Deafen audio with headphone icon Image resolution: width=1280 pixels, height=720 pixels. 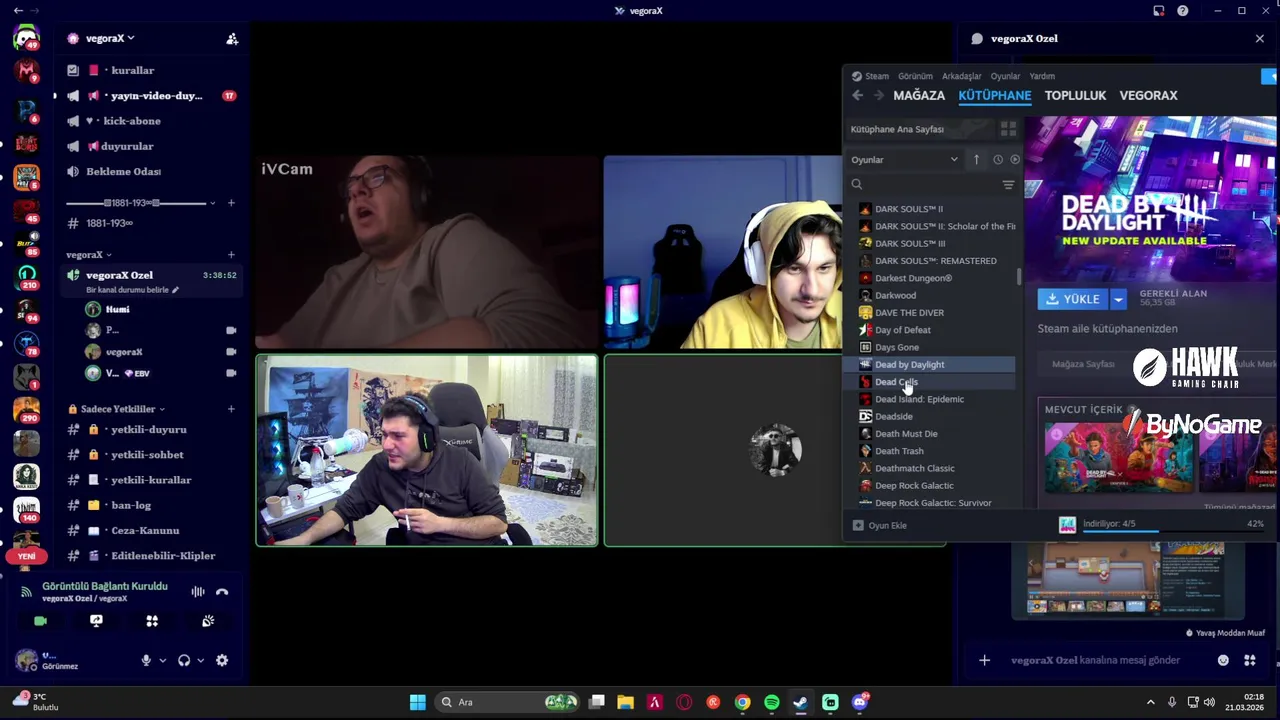pos(184,660)
